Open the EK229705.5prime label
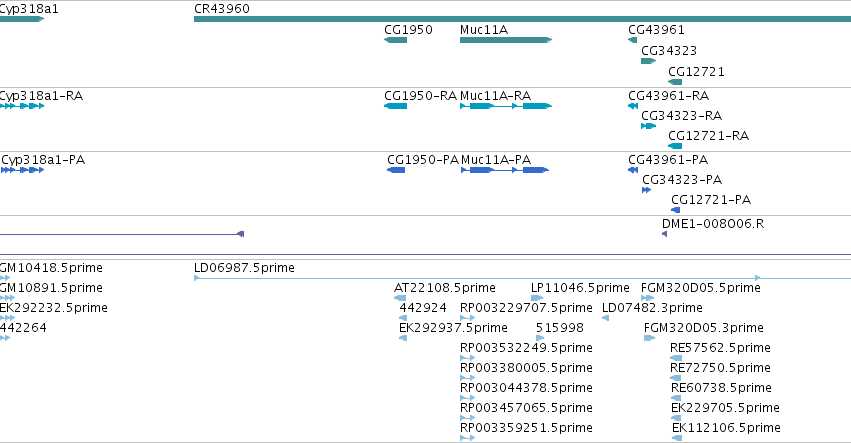851x443 pixels. (x=725, y=408)
